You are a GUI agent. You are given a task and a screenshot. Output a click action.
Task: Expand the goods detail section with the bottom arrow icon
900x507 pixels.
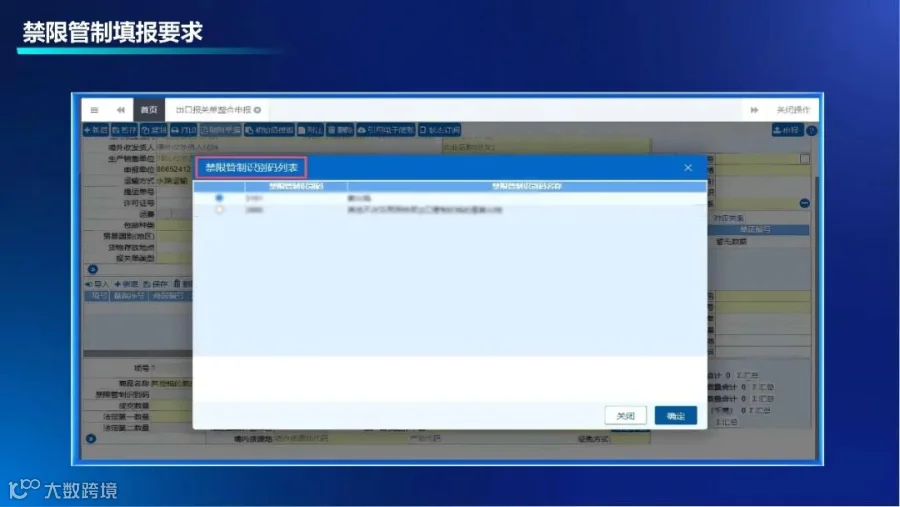91,439
